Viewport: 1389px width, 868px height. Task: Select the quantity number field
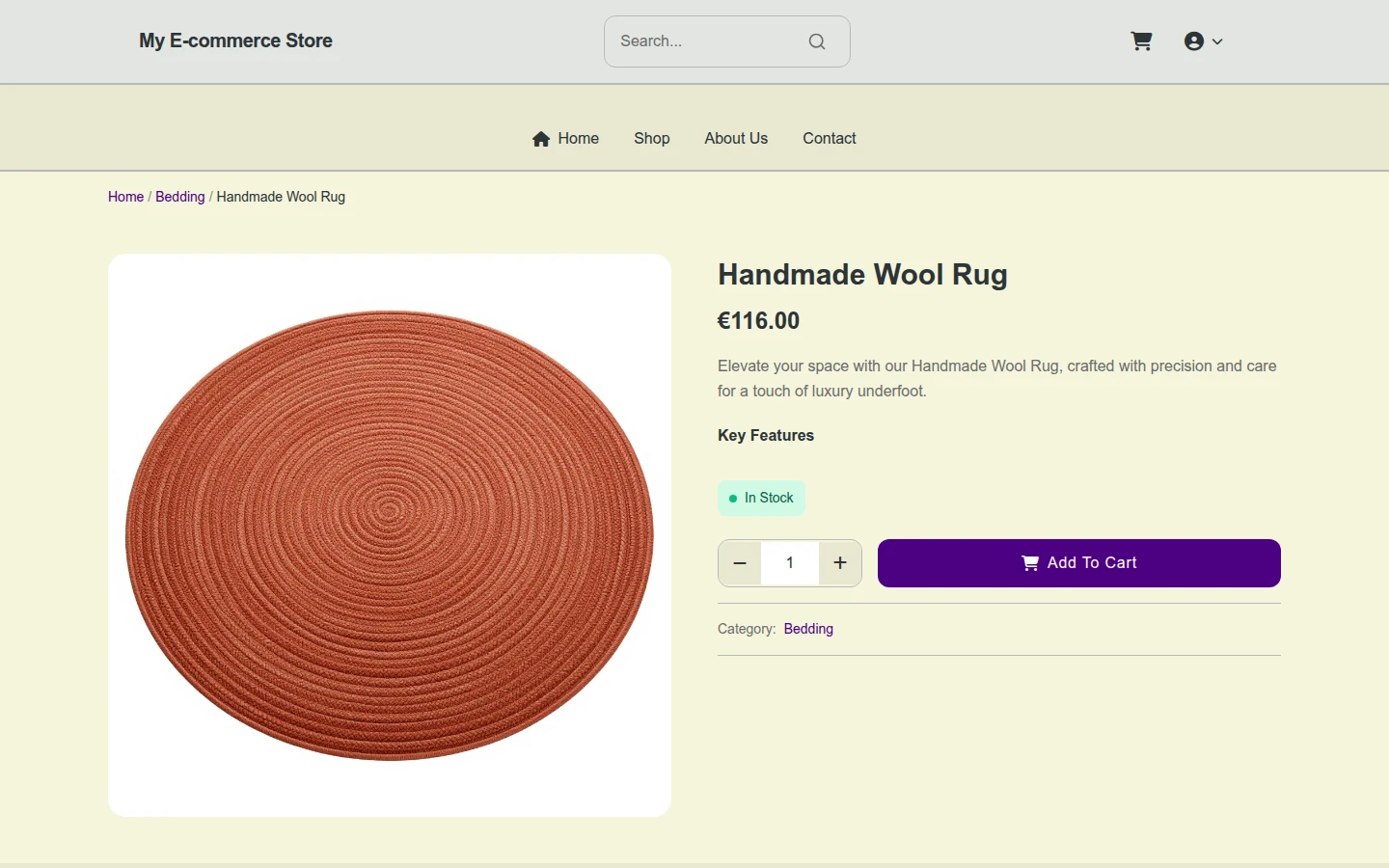tap(790, 563)
